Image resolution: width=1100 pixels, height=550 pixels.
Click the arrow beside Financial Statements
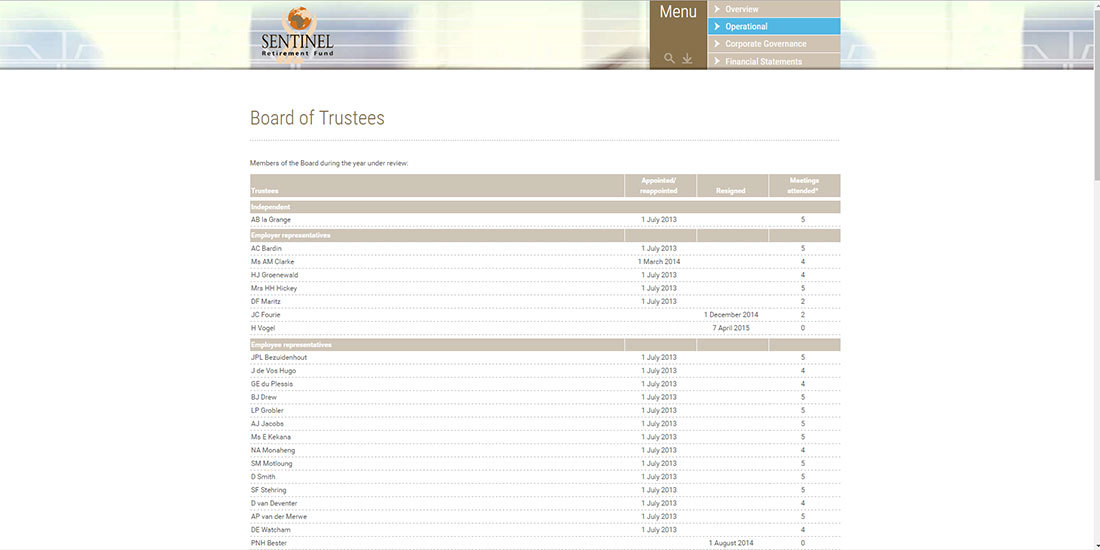tap(716, 61)
